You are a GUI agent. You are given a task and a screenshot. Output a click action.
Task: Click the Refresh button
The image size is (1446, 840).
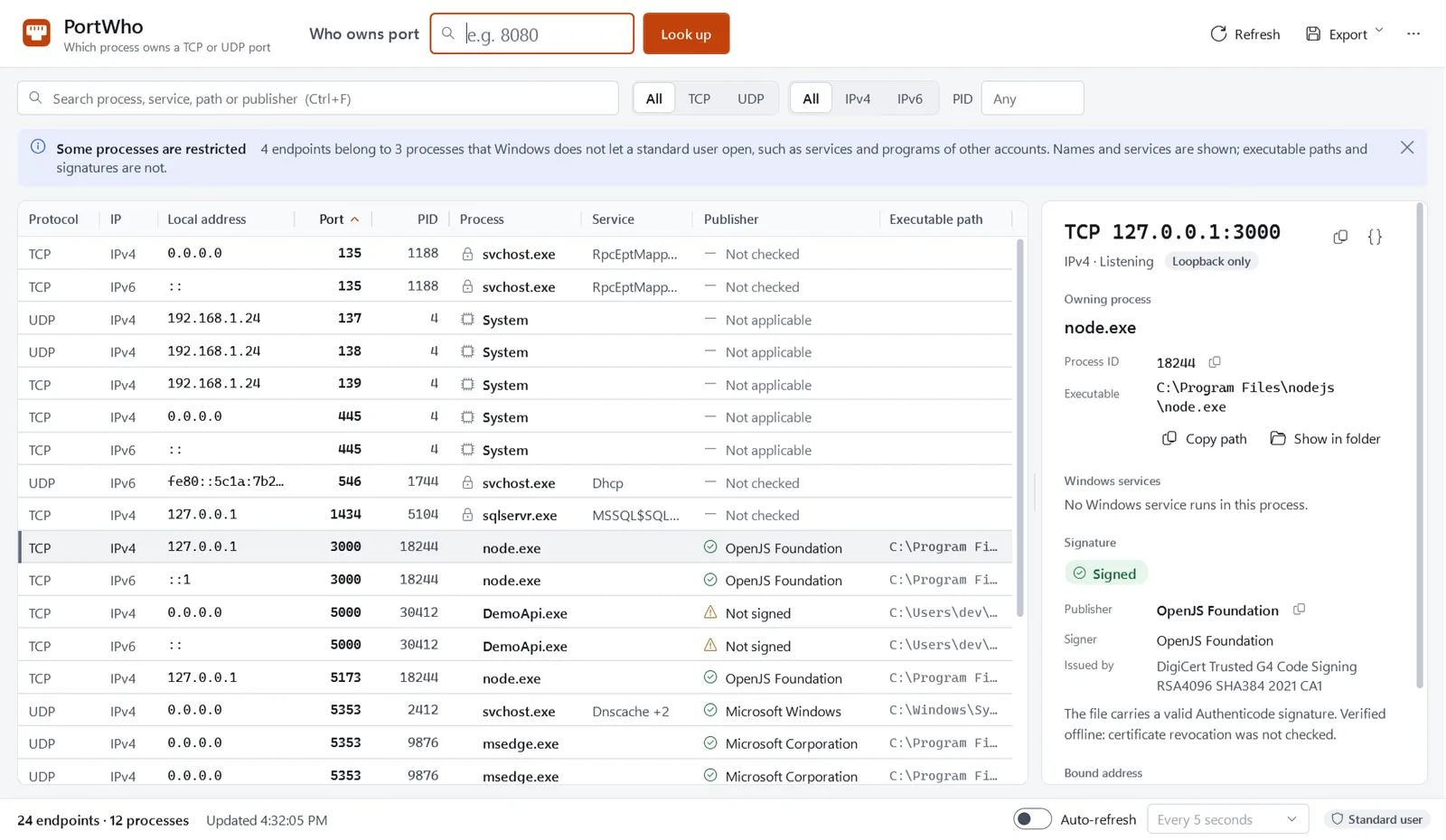1244,34
